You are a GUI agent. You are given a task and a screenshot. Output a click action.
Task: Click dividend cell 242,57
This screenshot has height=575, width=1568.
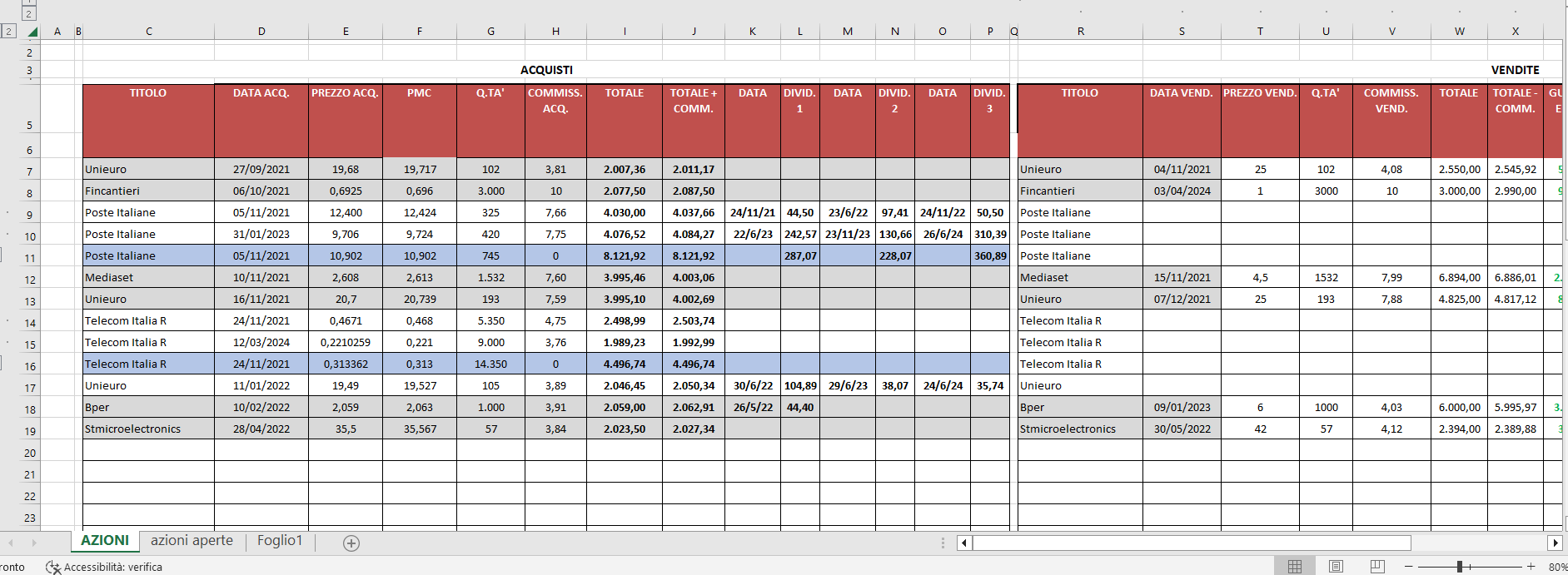click(x=800, y=234)
